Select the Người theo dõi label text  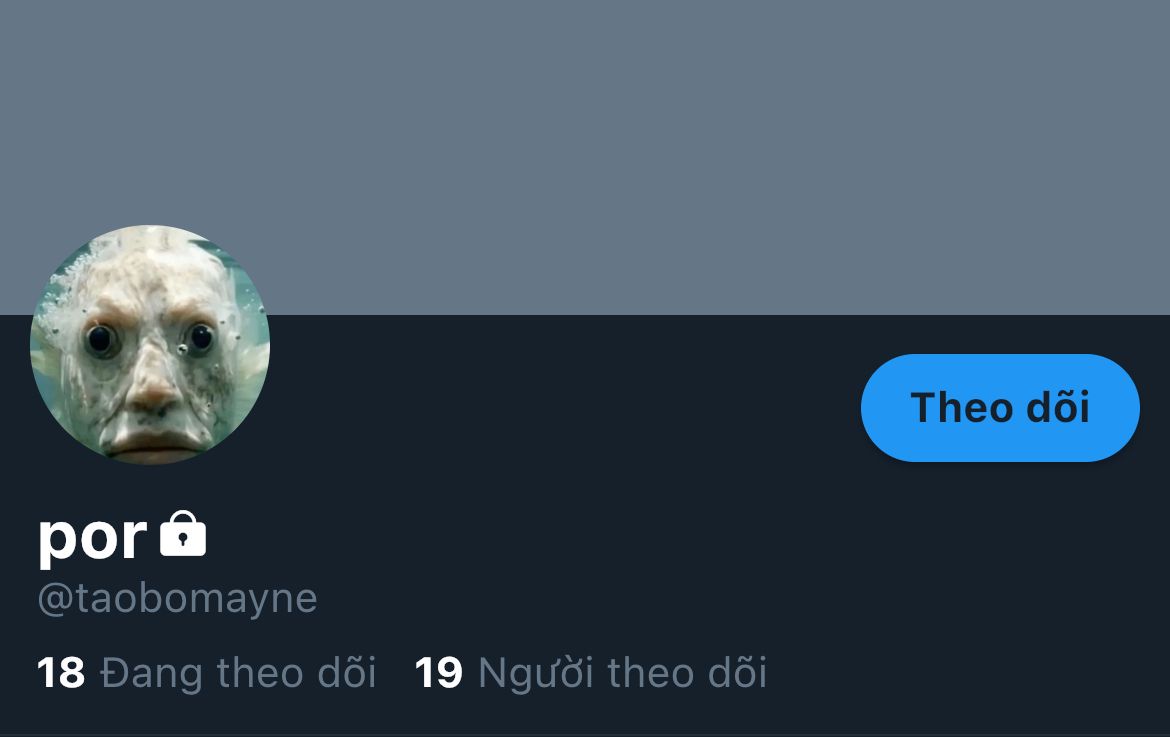(x=622, y=672)
